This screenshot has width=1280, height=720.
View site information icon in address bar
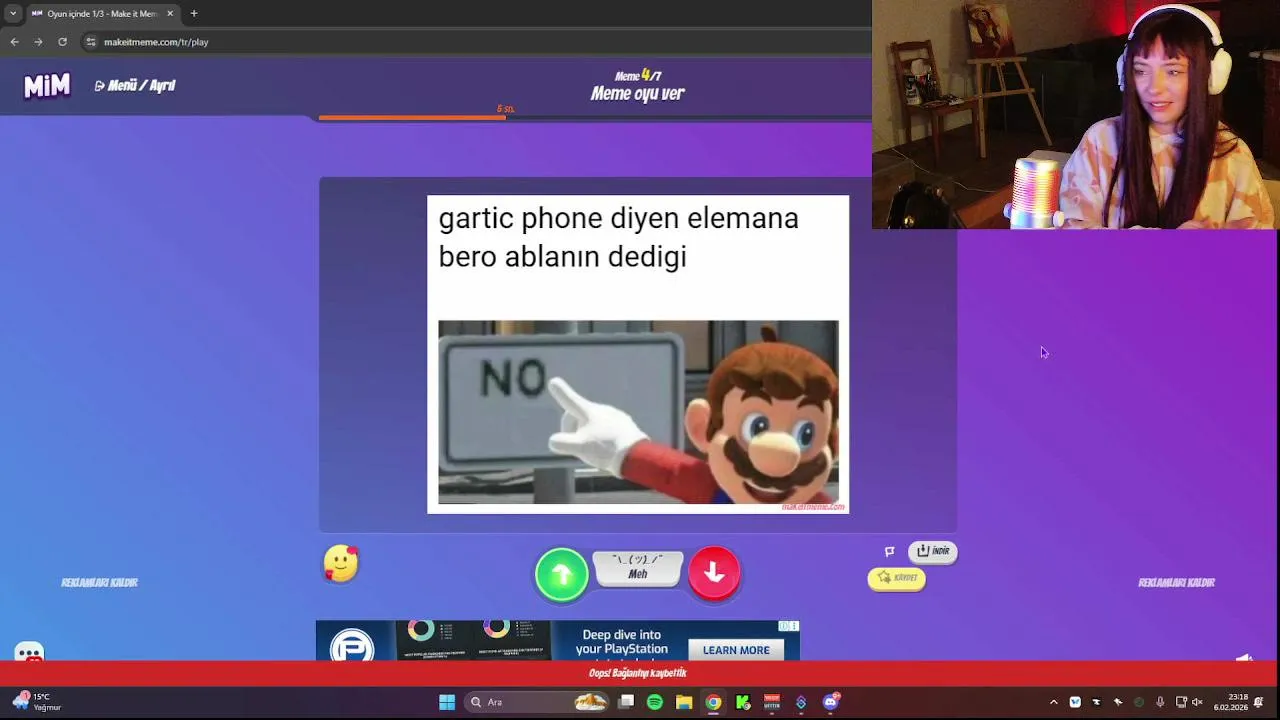coord(91,42)
